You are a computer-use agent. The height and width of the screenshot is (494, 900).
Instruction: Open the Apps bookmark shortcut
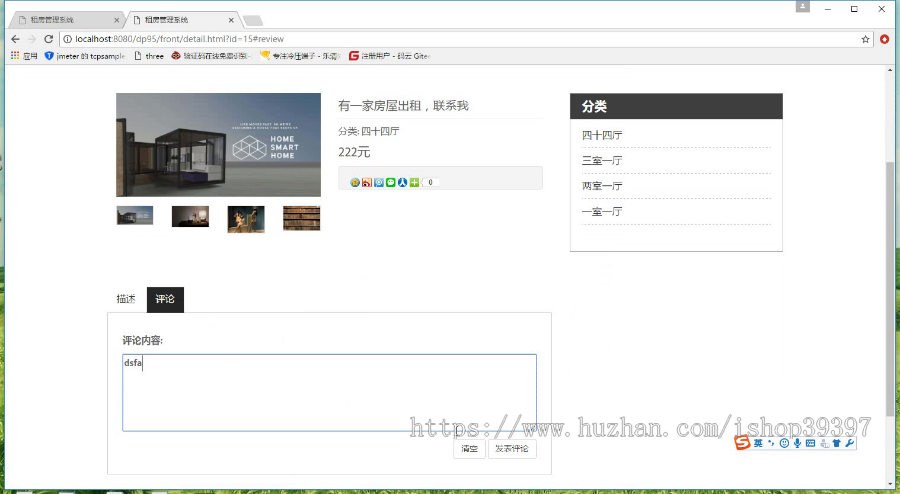pyautogui.click(x=24, y=56)
